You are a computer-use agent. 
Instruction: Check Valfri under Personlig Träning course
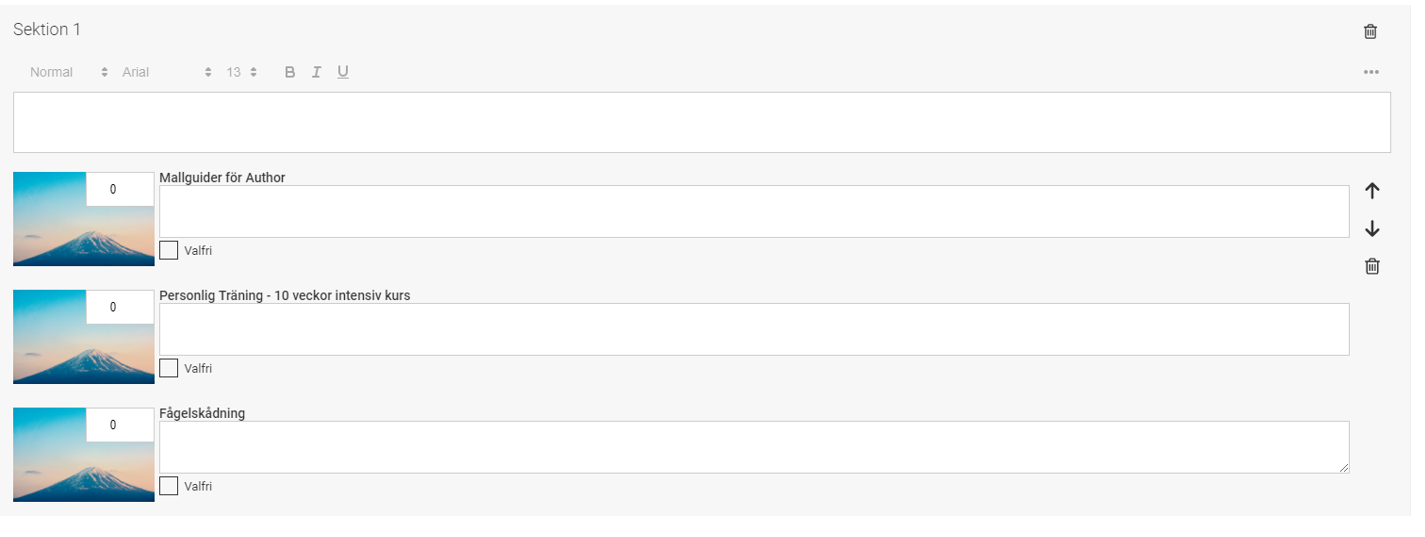(169, 368)
